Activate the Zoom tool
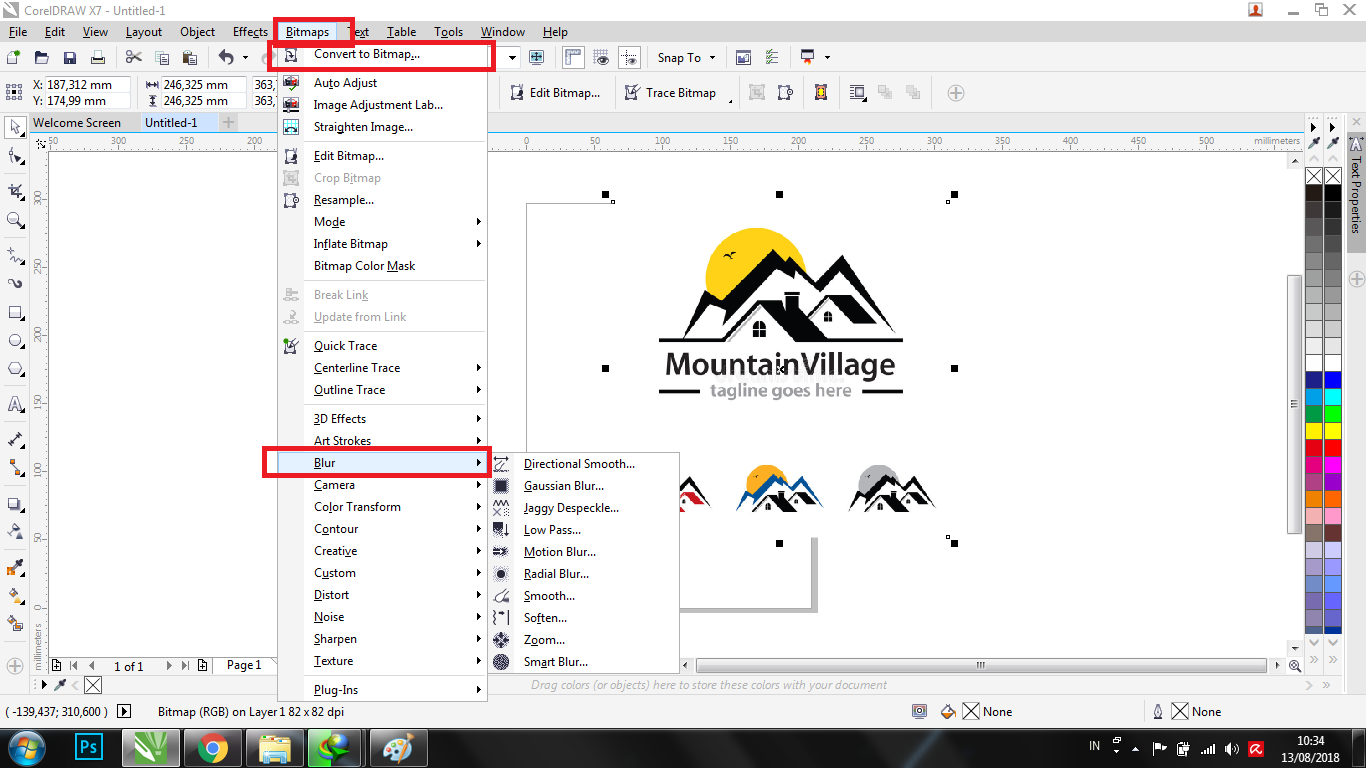Viewport: 1366px width, 768px height. pos(15,218)
